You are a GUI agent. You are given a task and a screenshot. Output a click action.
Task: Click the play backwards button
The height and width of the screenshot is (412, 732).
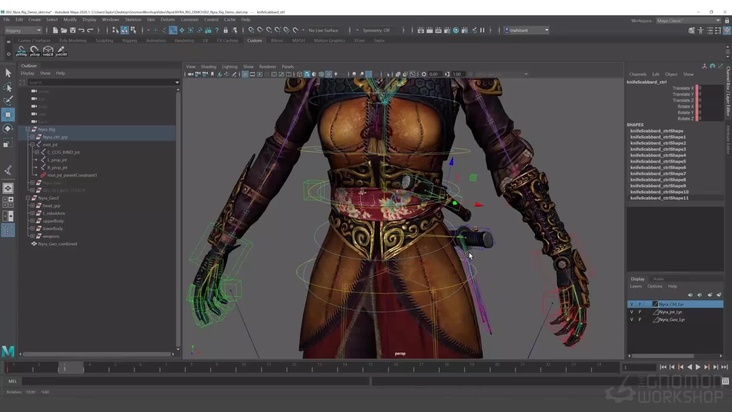[x=690, y=367]
